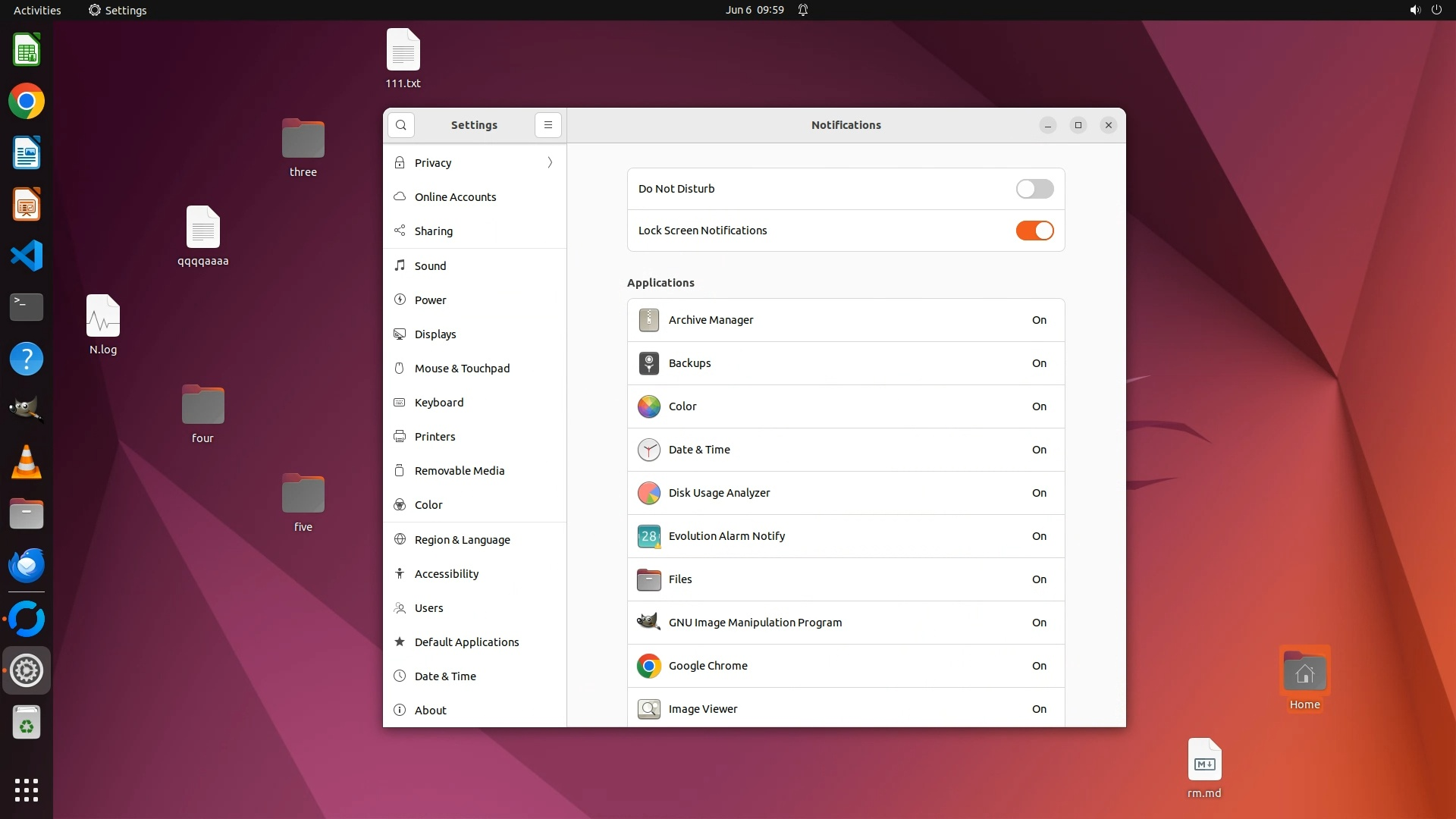Open the Settings hamburger menu button
This screenshot has height=819, width=1456.
(x=548, y=125)
